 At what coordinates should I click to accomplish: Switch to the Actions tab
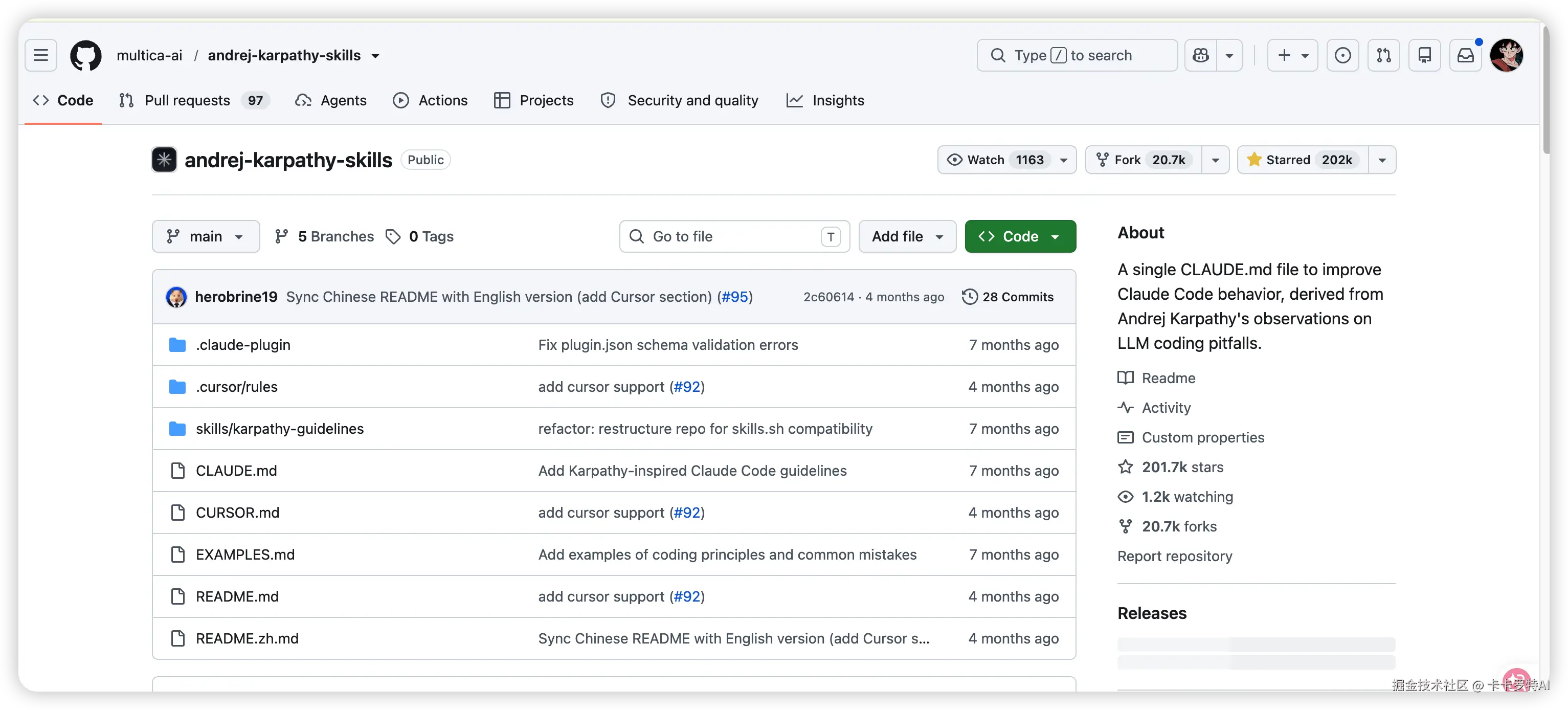pos(430,100)
